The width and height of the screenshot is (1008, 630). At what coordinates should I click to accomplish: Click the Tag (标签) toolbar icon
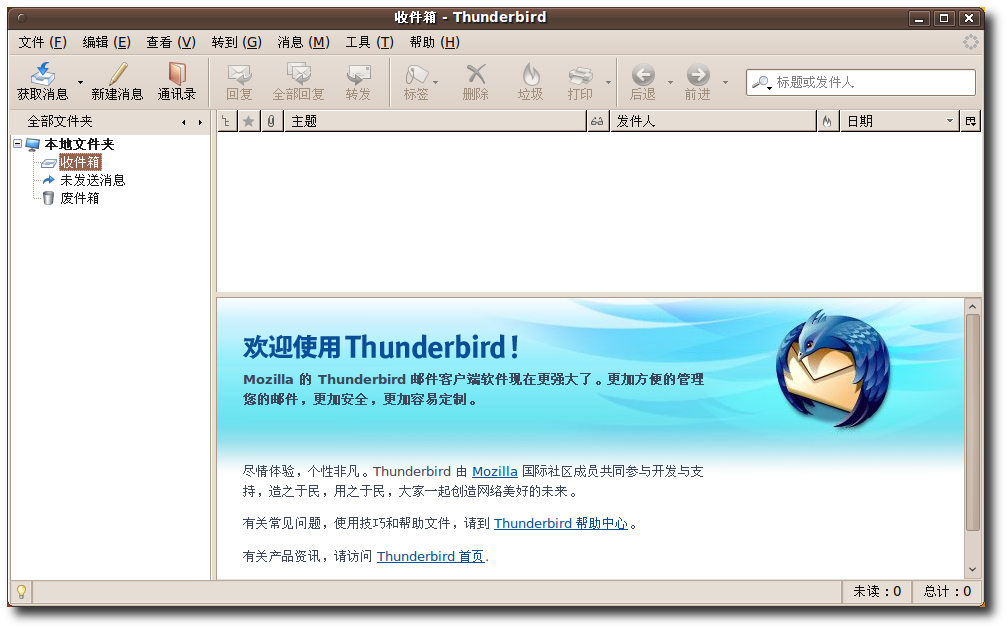(x=416, y=74)
